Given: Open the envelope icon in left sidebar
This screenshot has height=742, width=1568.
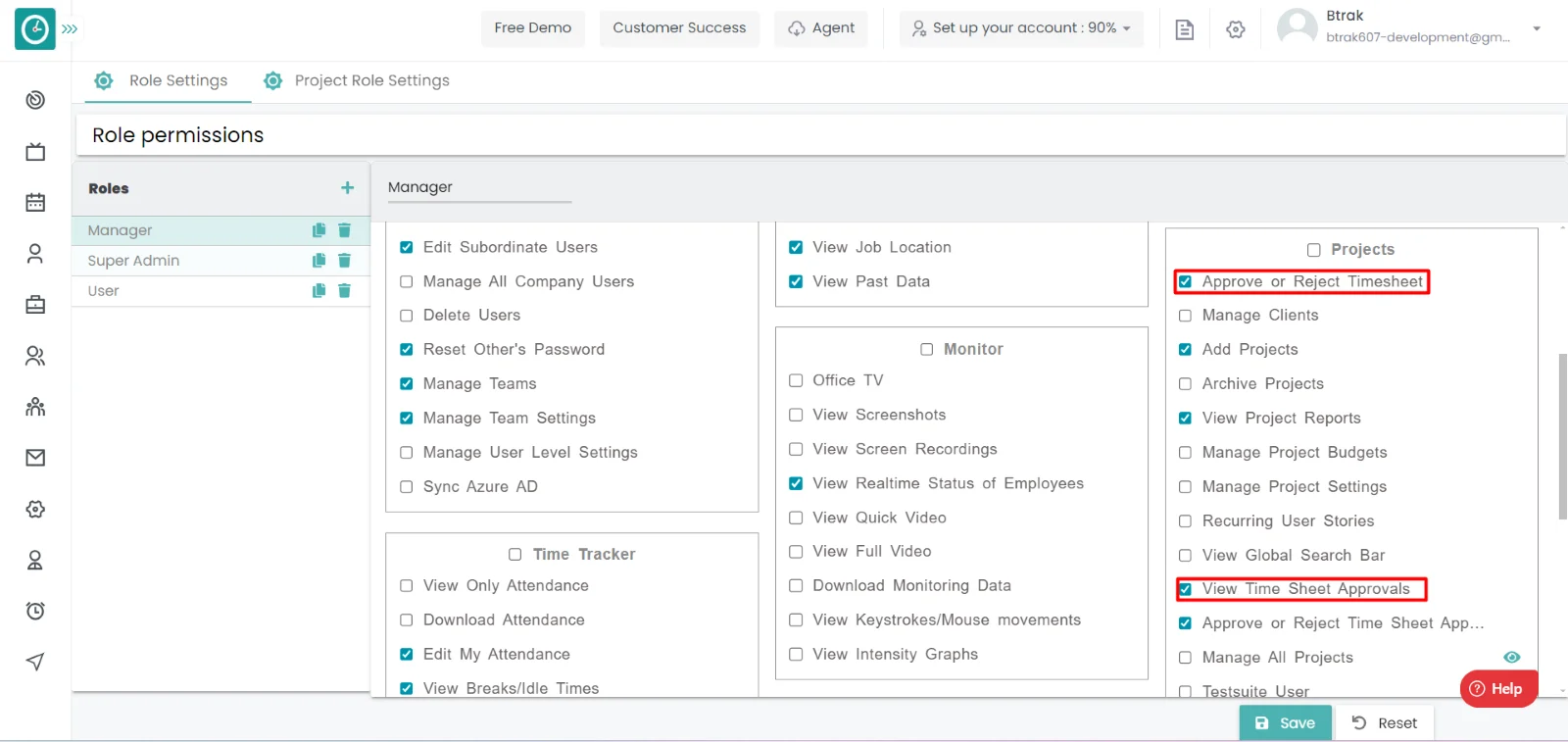Looking at the screenshot, I should point(35,458).
